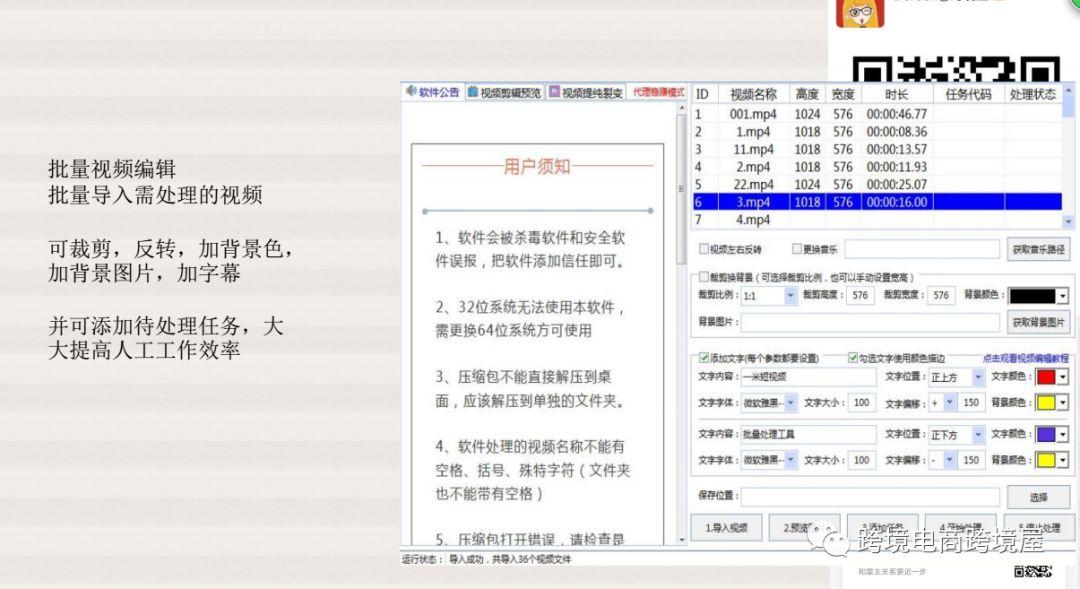
Task: Click video list scrollbar up arrow
Action: [x=1068, y=90]
